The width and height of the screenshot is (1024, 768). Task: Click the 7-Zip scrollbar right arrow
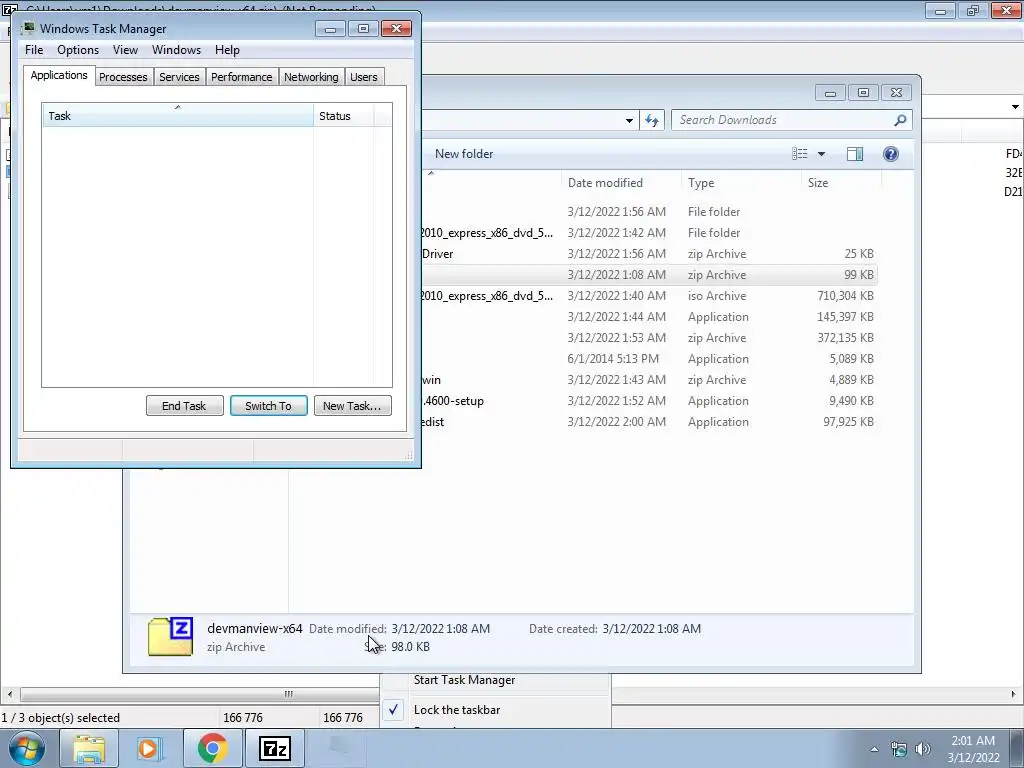coord(1013,694)
